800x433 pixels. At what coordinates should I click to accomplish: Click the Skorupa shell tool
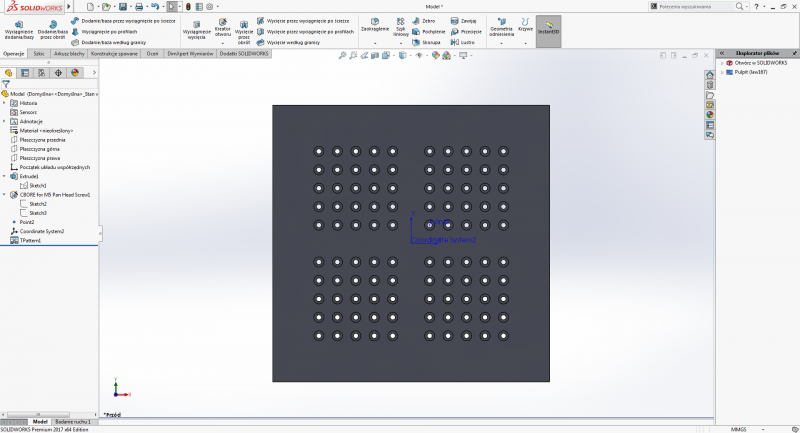click(x=428, y=42)
